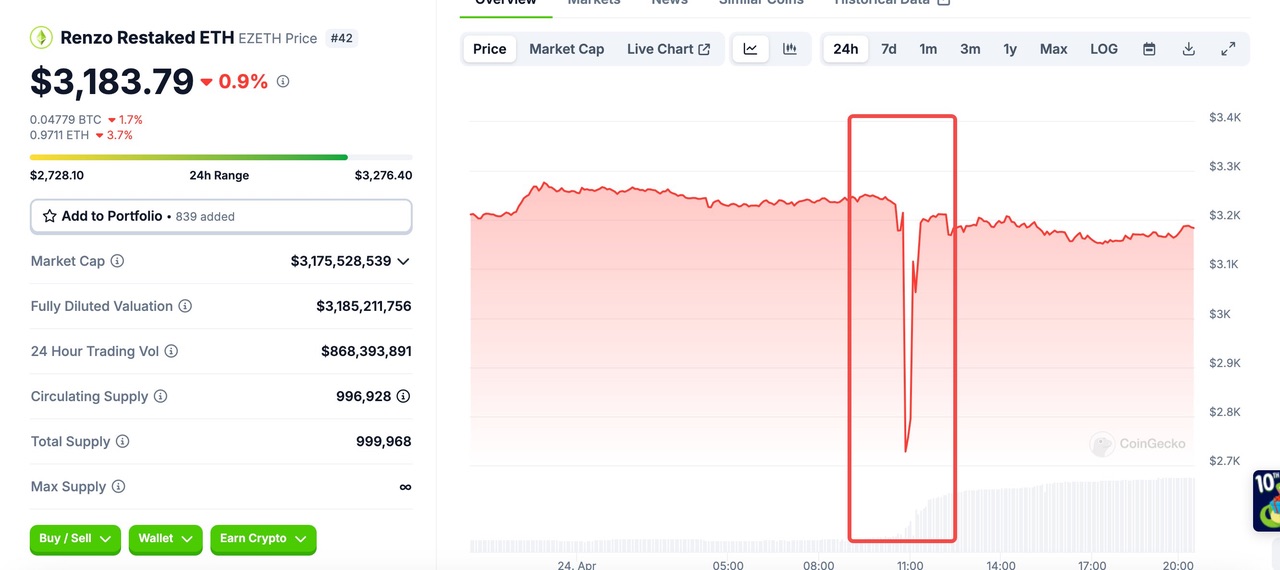Click the info icon beside Market Cap
The height and width of the screenshot is (570, 1280).
point(117,261)
